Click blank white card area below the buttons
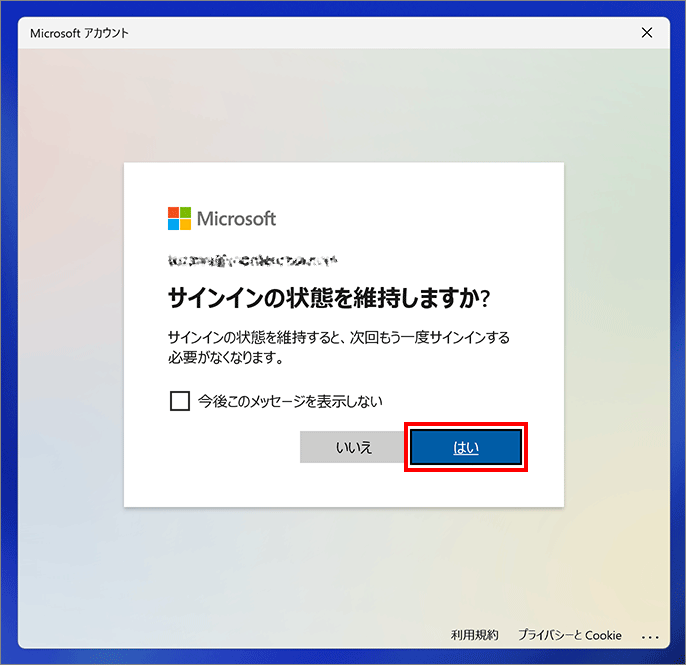Screen dimensions: 686x665 344,488
